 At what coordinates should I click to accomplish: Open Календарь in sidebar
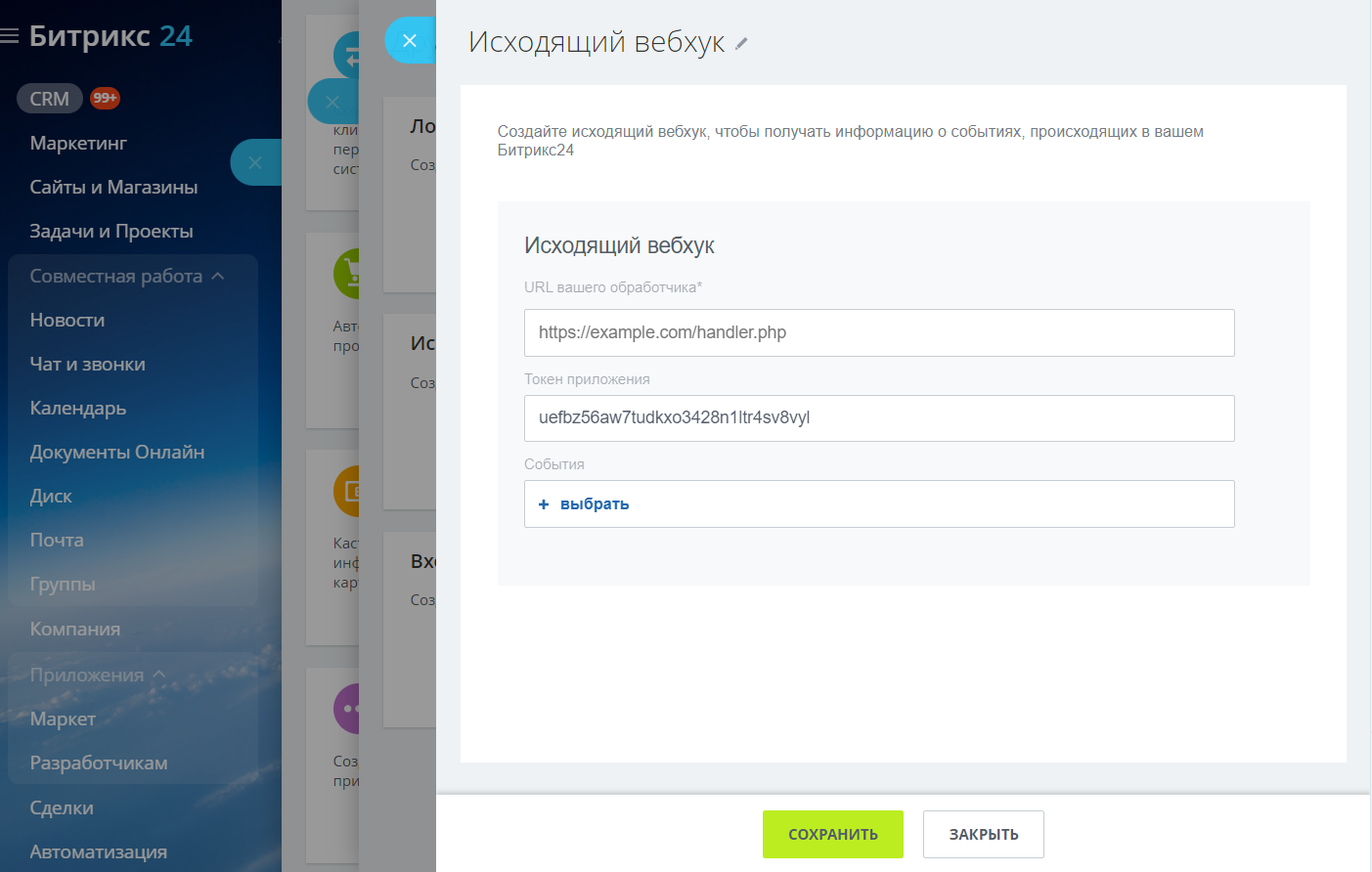pos(78,408)
